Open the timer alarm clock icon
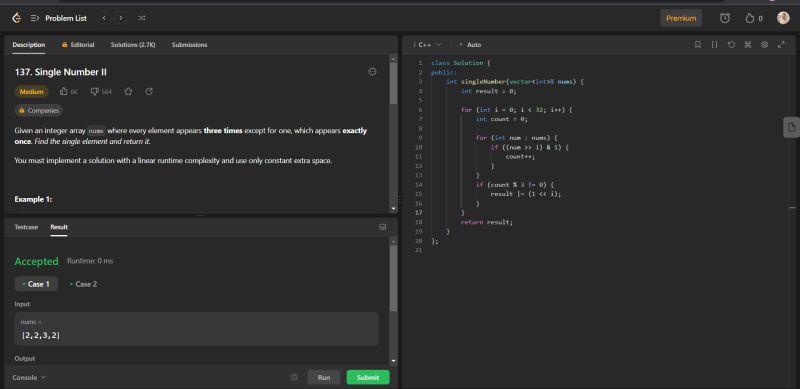 tap(724, 18)
